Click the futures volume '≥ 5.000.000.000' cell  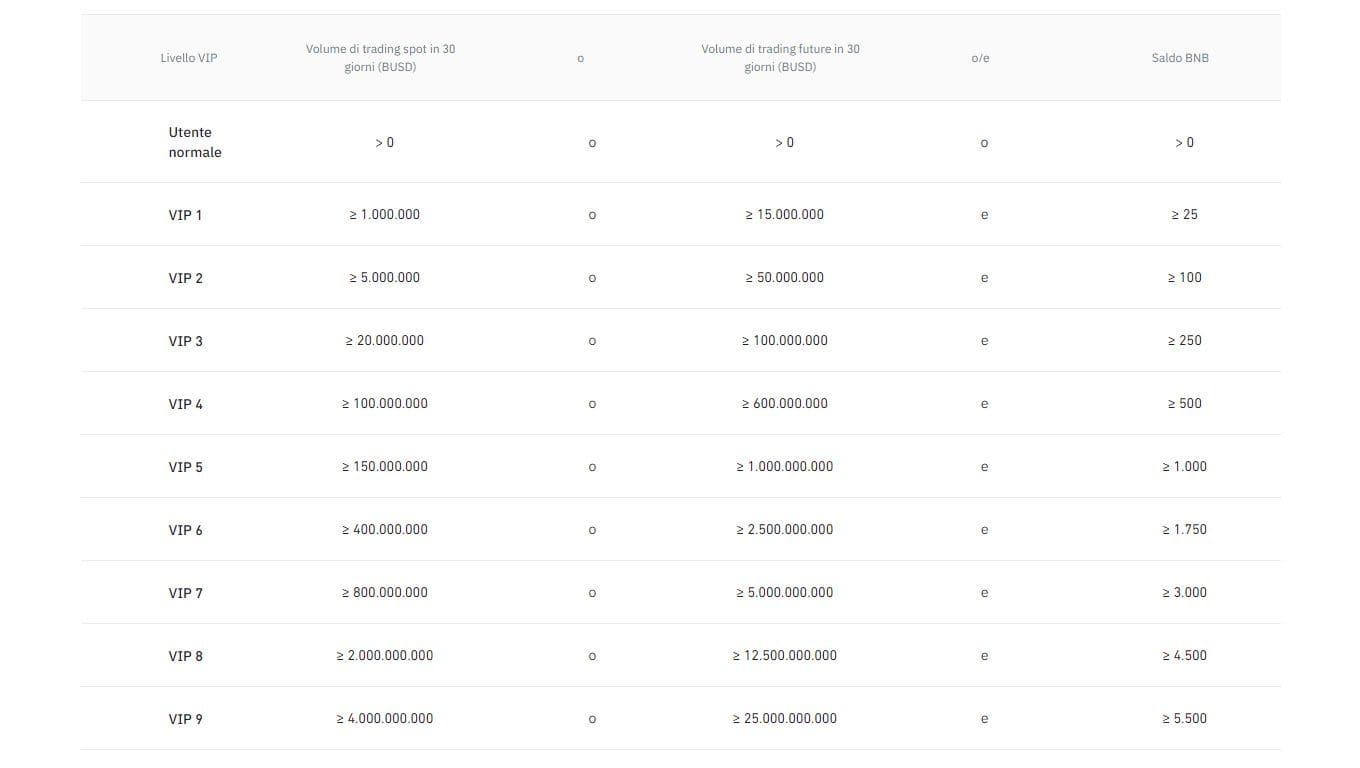tap(785, 592)
